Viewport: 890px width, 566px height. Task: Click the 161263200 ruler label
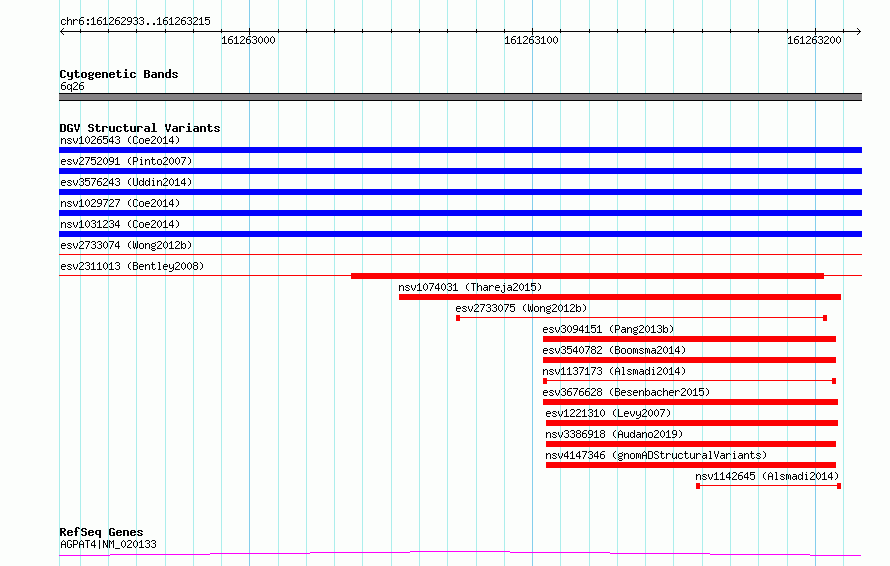pyautogui.click(x=814, y=40)
